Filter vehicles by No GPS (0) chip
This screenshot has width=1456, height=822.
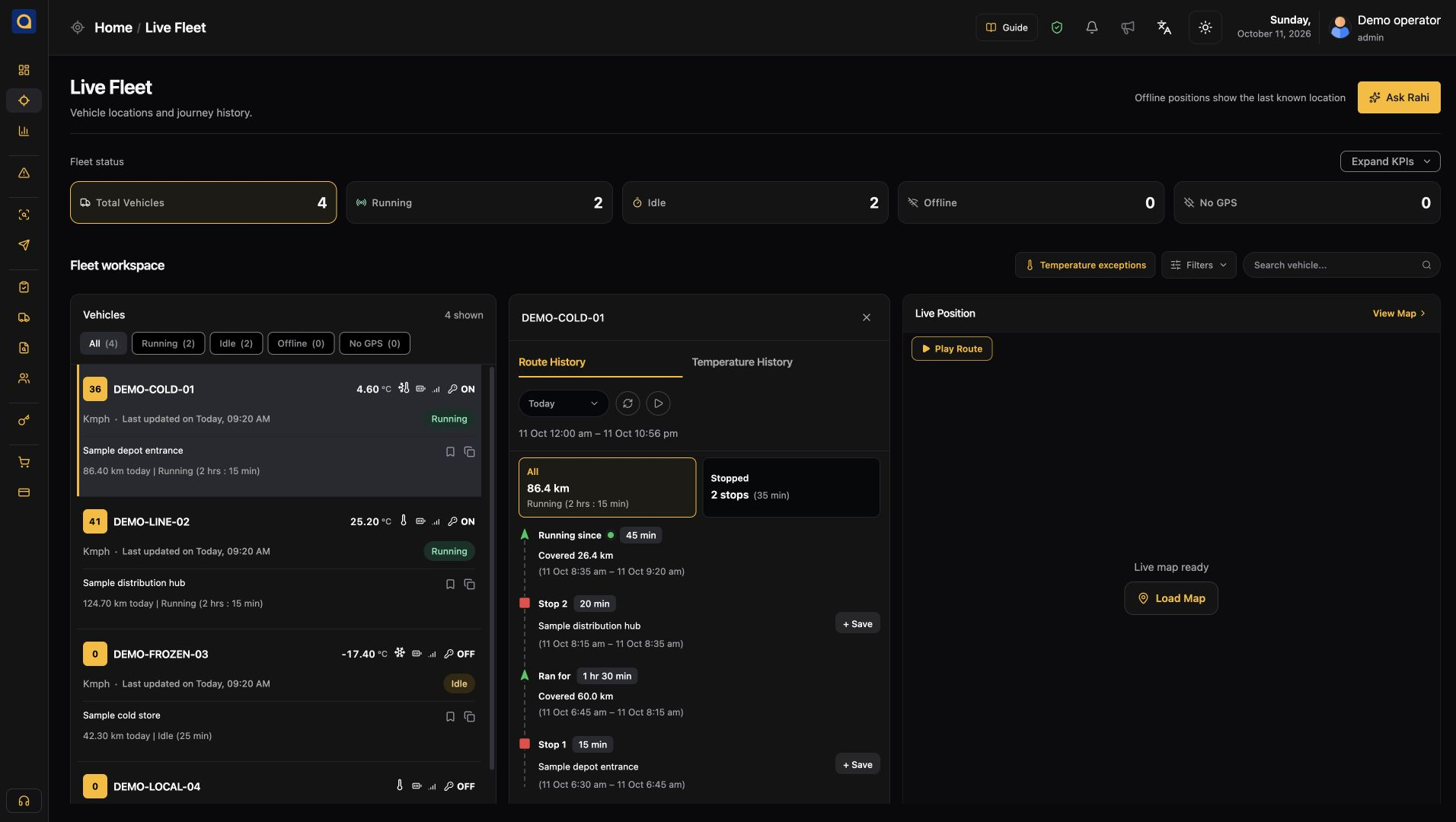pos(375,343)
